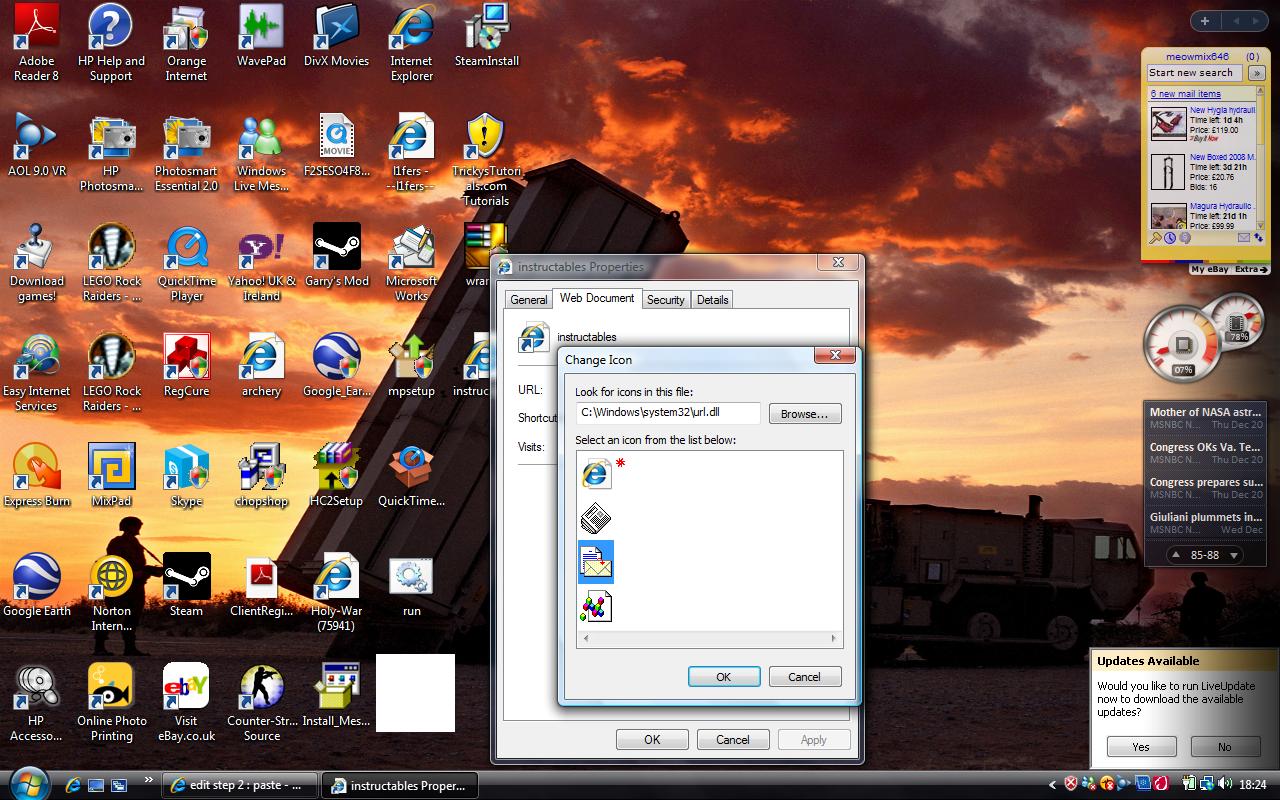Switch to 'edit step 2 : paste' taskbar window
The width and height of the screenshot is (1280, 800).
(239, 785)
